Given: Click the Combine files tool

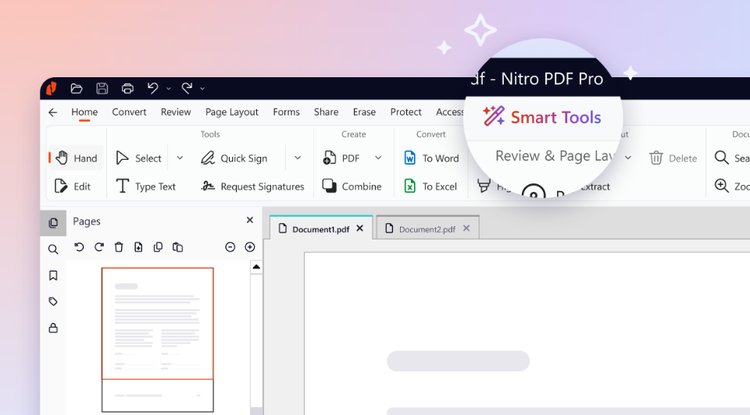Looking at the screenshot, I should click(x=352, y=186).
